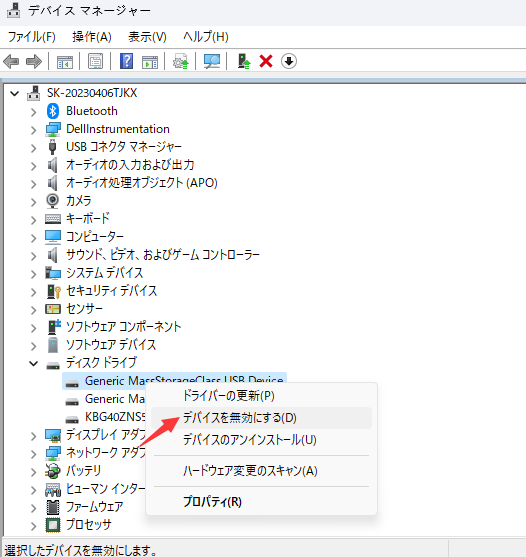Select the SK-20230406TJKX computer name

[x=92, y=93]
